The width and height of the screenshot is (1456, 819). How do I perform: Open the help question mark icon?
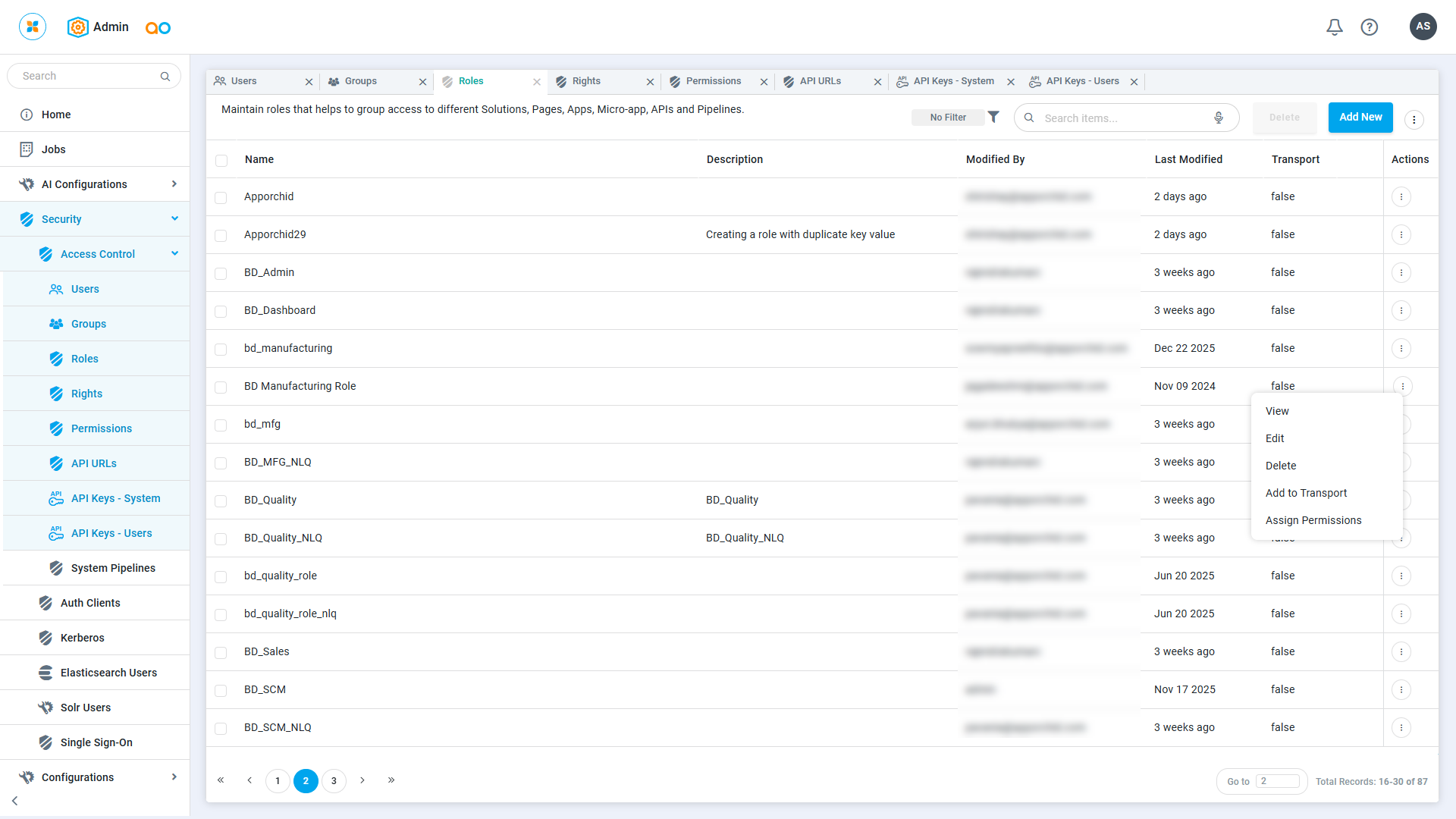click(x=1369, y=27)
